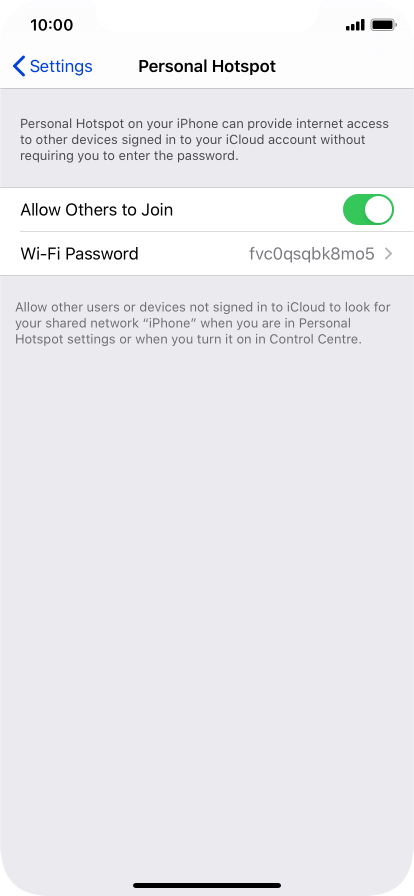
Task: Tap the password value fvc0qsqbk8mo5
Action: [312, 254]
